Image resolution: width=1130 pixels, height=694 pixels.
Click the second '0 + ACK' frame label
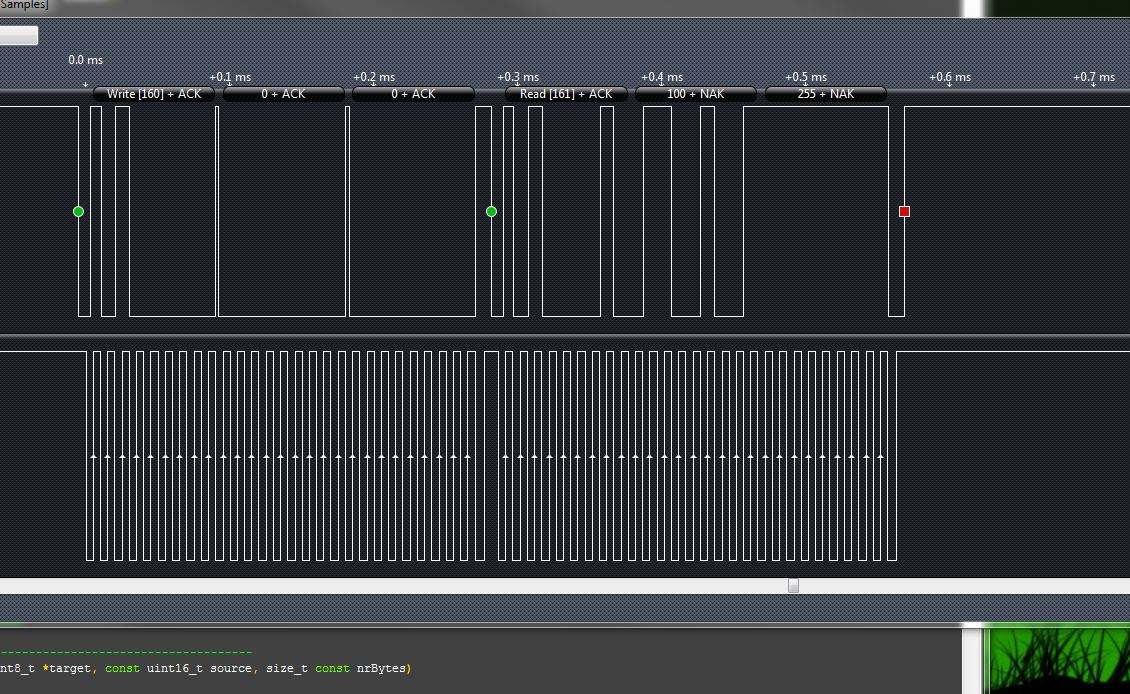pos(413,94)
